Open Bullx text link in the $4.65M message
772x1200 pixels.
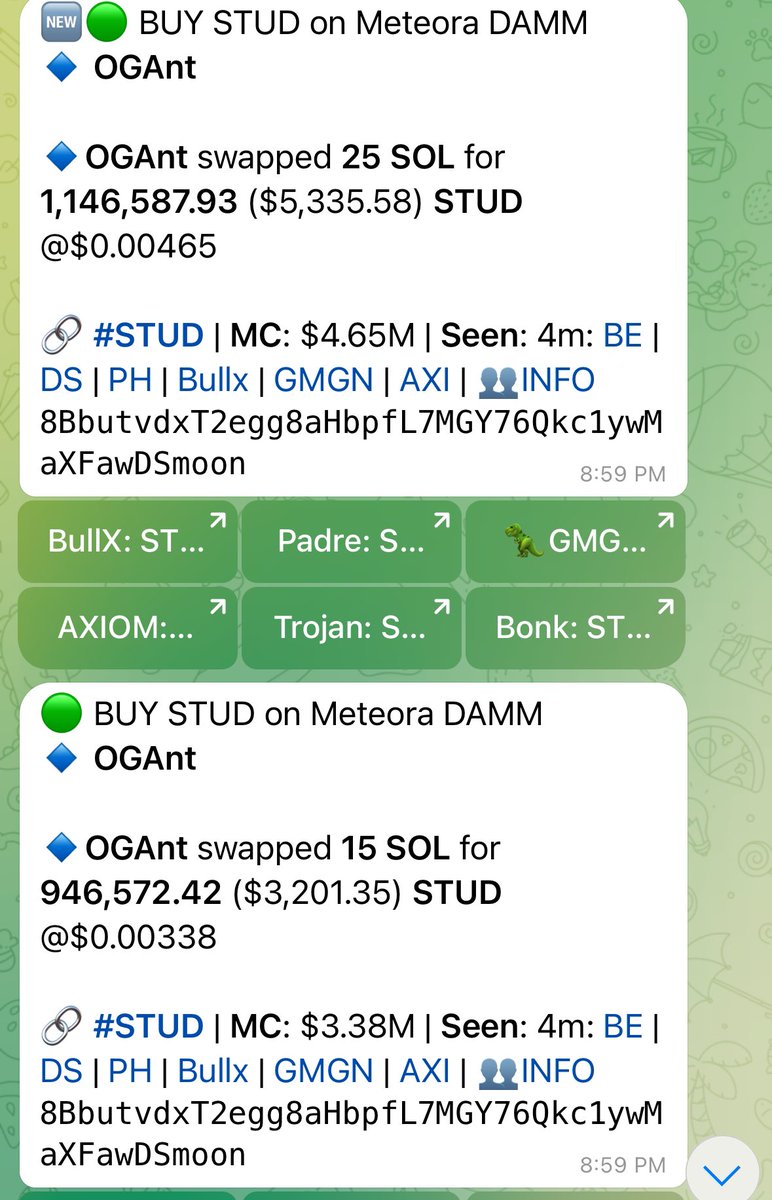coord(213,380)
